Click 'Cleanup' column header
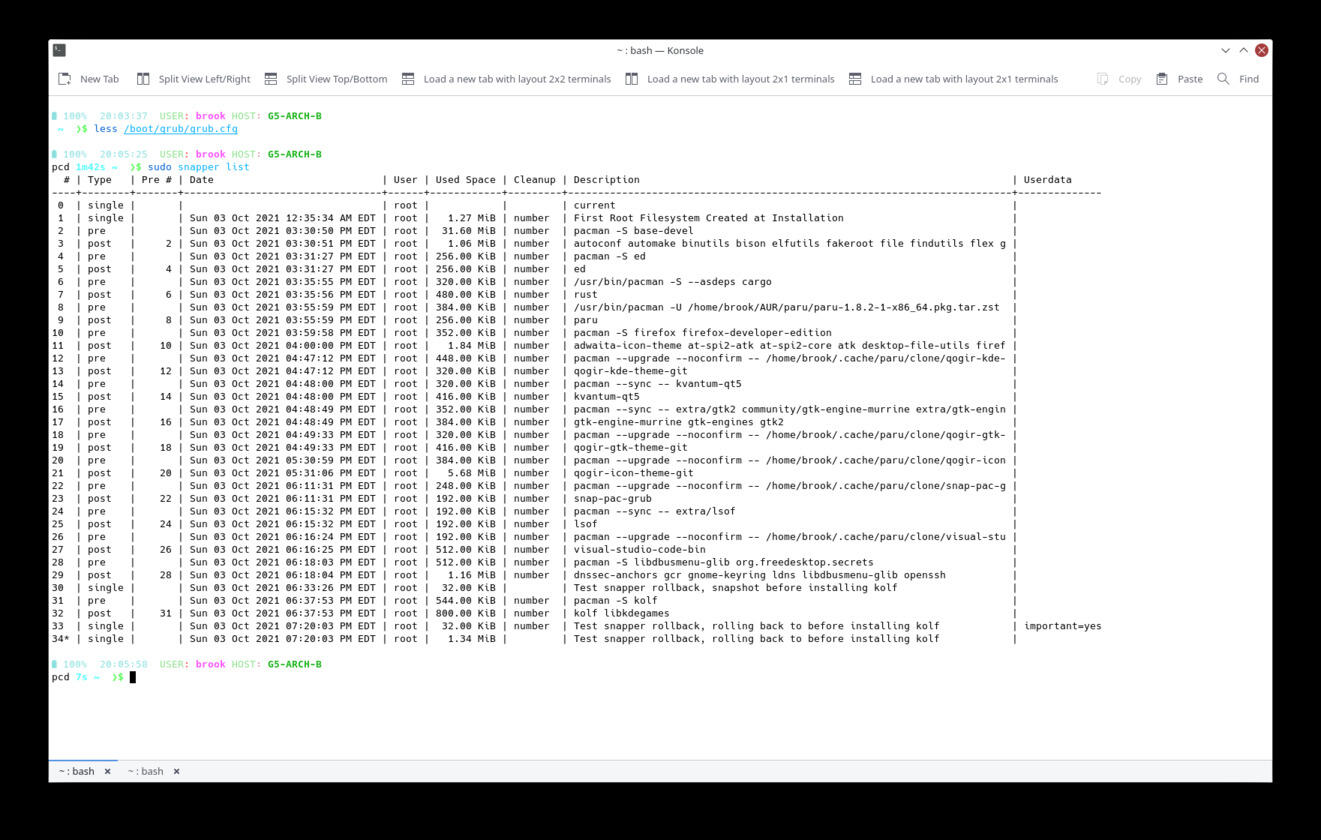The height and width of the screenshot is (840, 1321). (534, 180)
